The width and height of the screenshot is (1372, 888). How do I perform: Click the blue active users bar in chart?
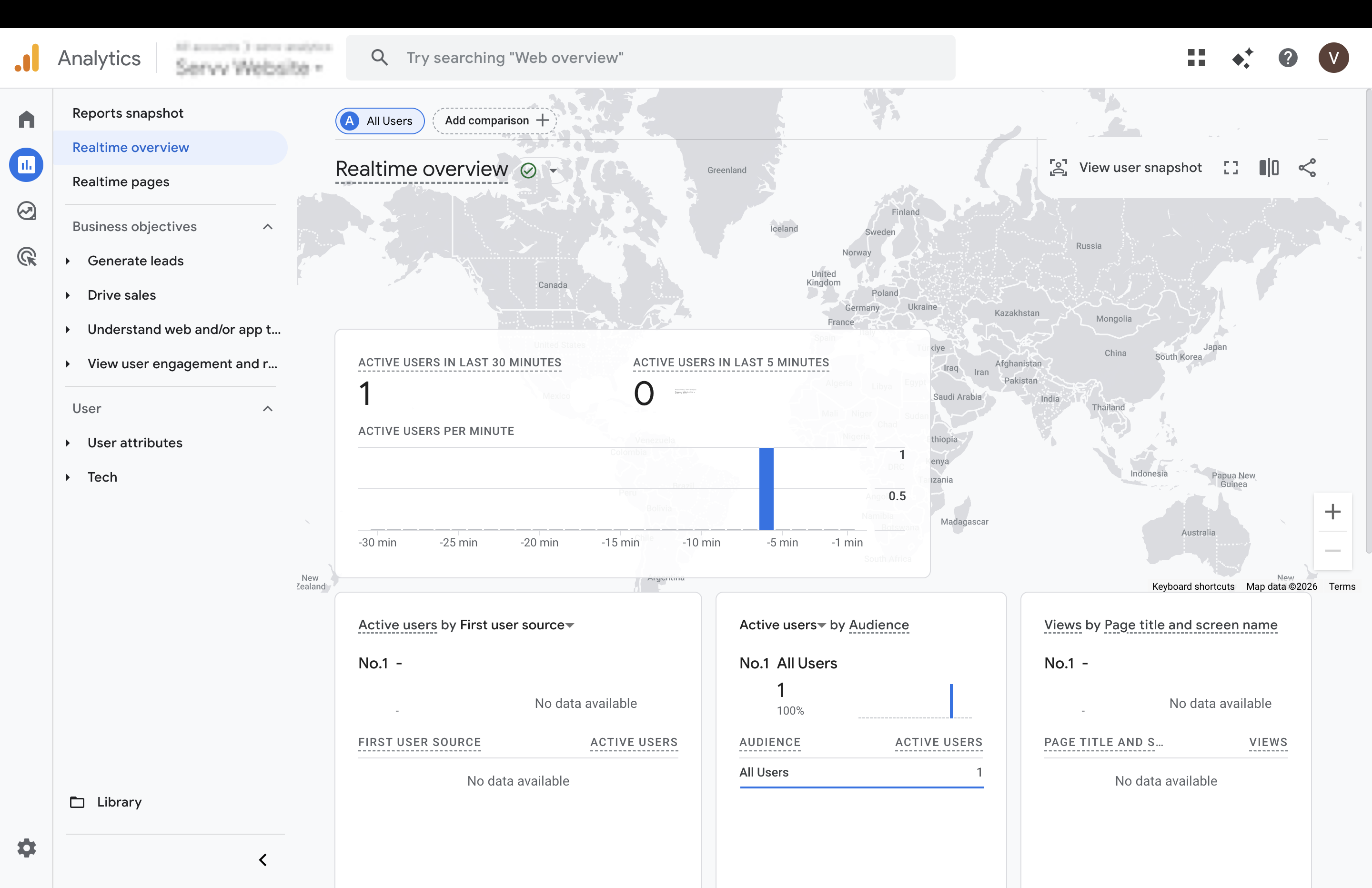coord(766,488)
